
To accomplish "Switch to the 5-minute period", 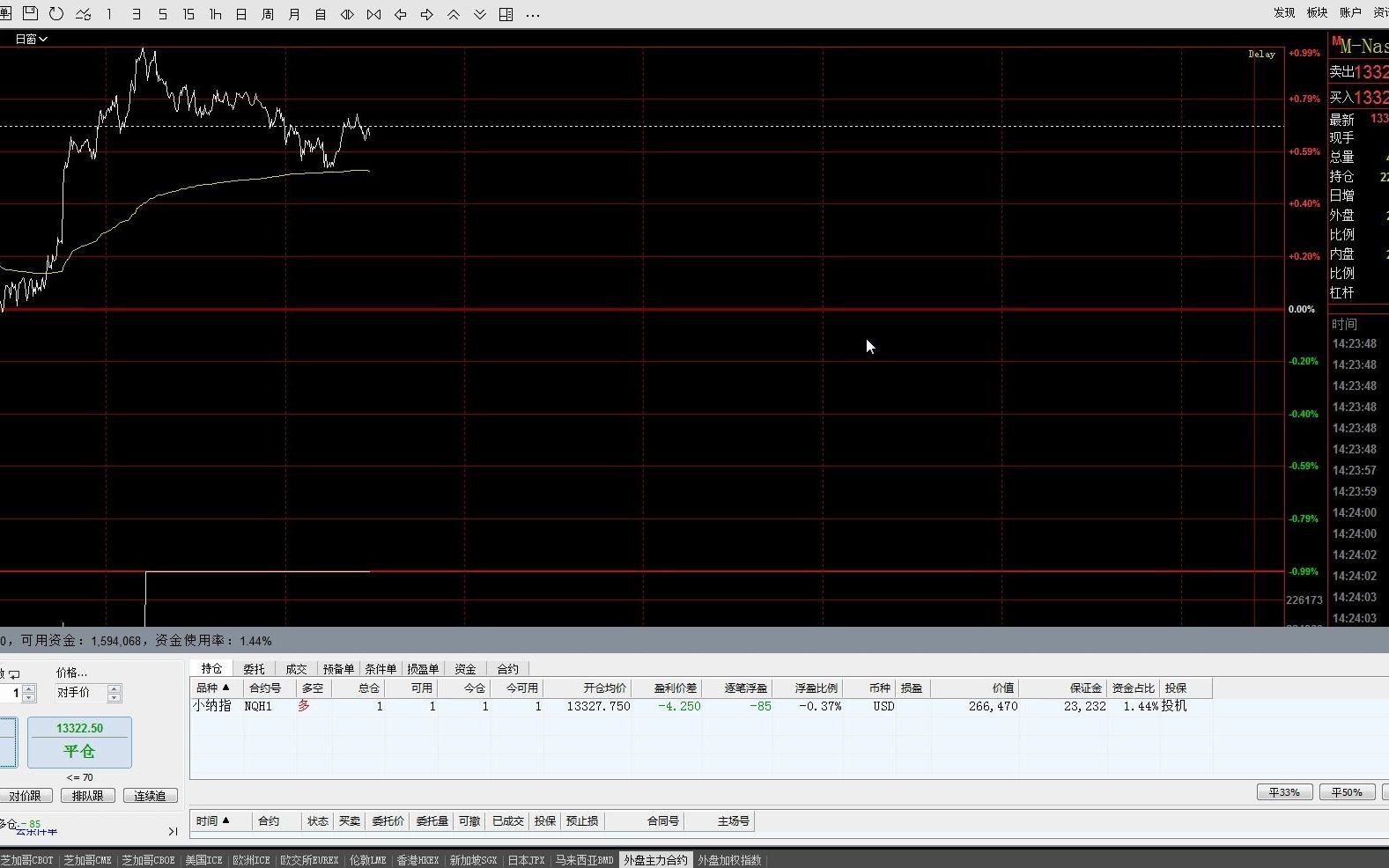I will pyautogui.click(x=162, y=14).
